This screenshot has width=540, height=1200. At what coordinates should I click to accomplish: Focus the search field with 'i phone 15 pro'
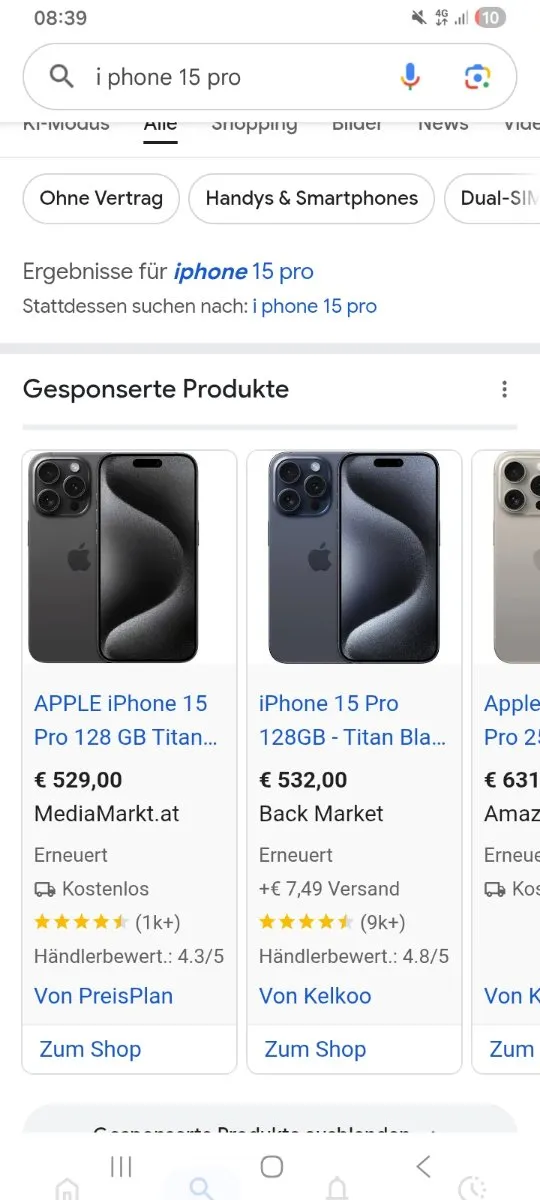[x=241, y=77]
